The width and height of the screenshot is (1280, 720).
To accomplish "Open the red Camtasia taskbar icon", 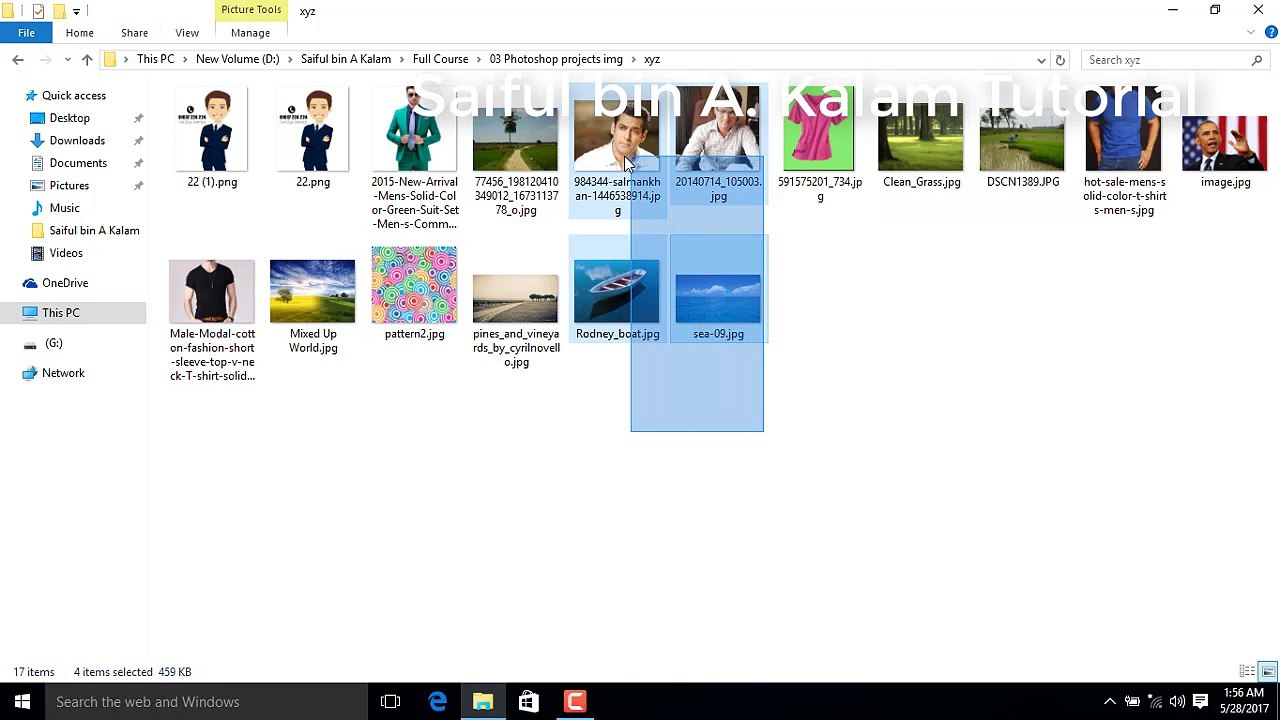I will pyautogui.click(x=575, y=702).
